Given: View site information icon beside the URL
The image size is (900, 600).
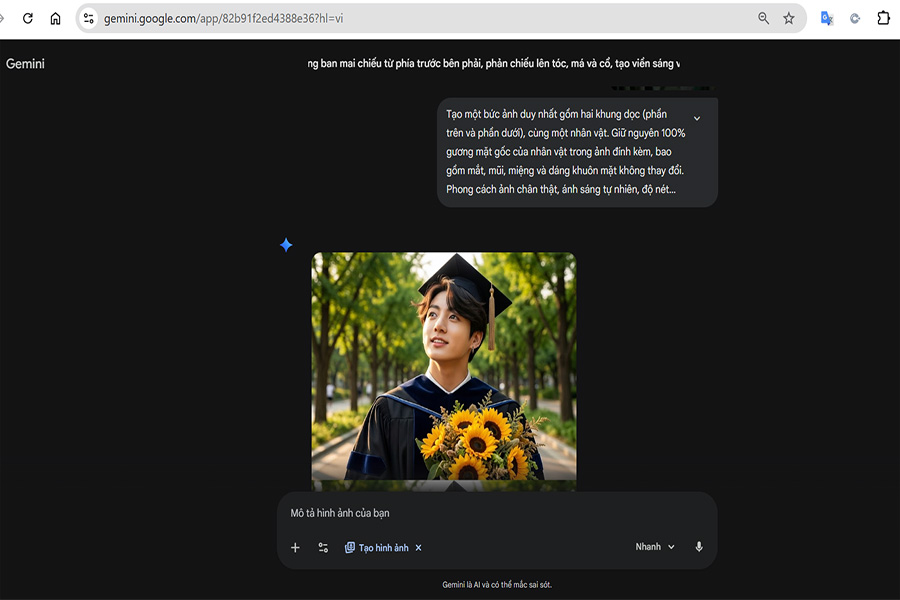Looking at the screenshot, I should [89, 18].
